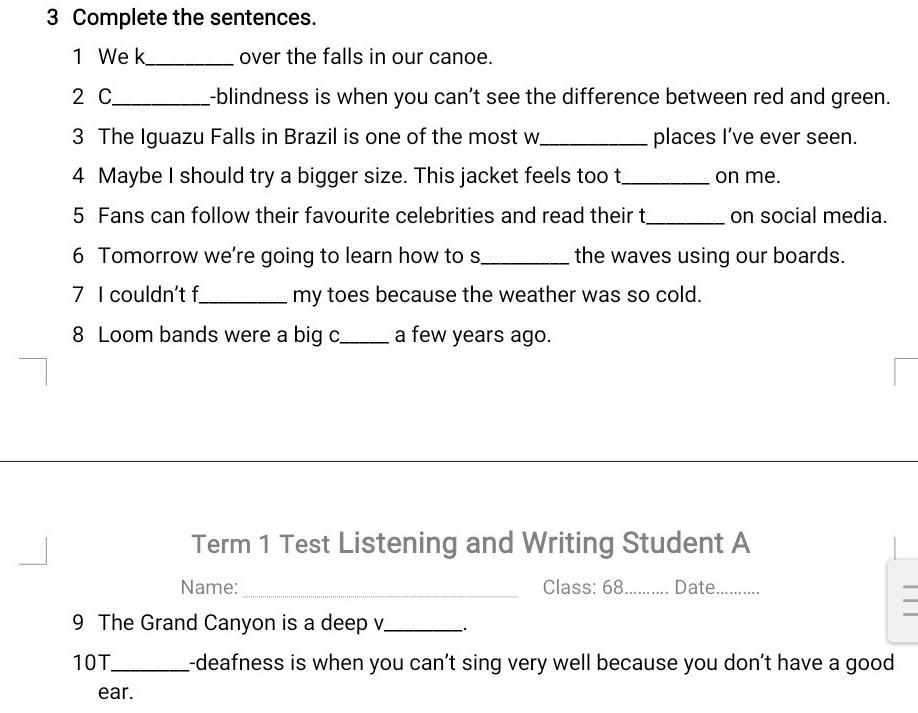
Task: Click the horizontal page break line
Action: click(x=459, y=461)
